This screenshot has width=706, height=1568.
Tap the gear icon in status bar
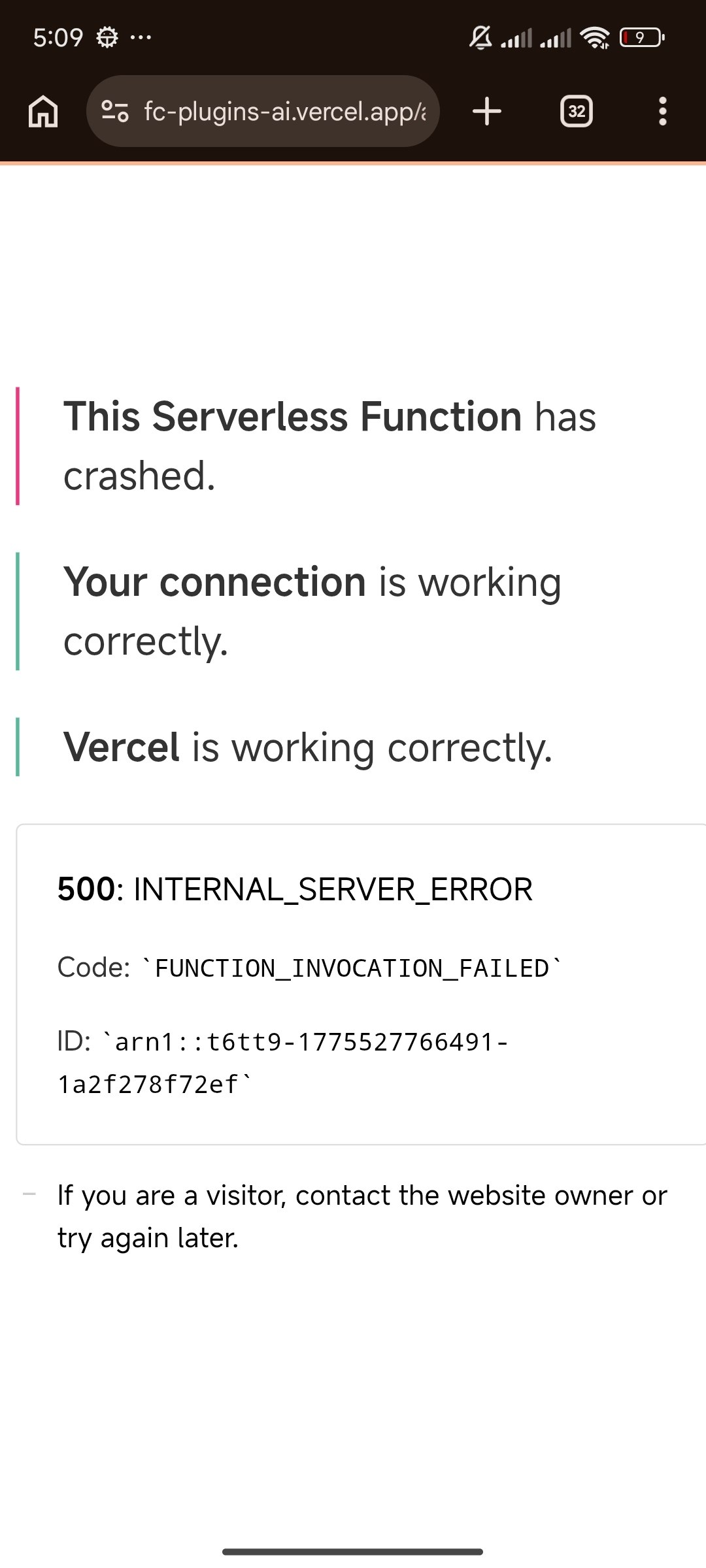point(107,37)
